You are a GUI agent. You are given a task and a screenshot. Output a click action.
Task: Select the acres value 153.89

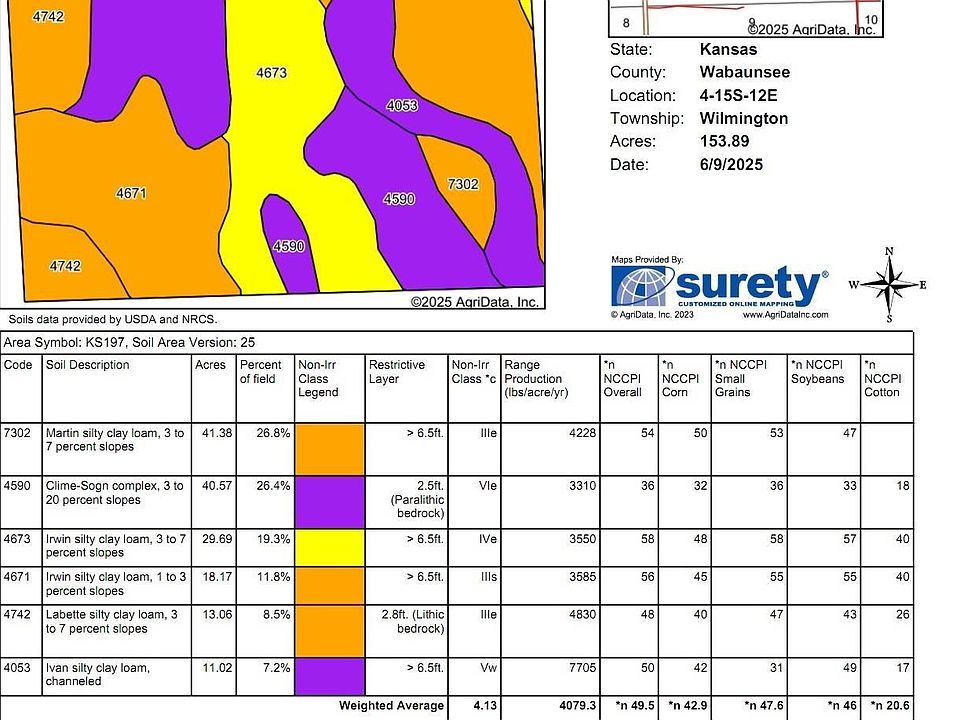coord(724,141)
